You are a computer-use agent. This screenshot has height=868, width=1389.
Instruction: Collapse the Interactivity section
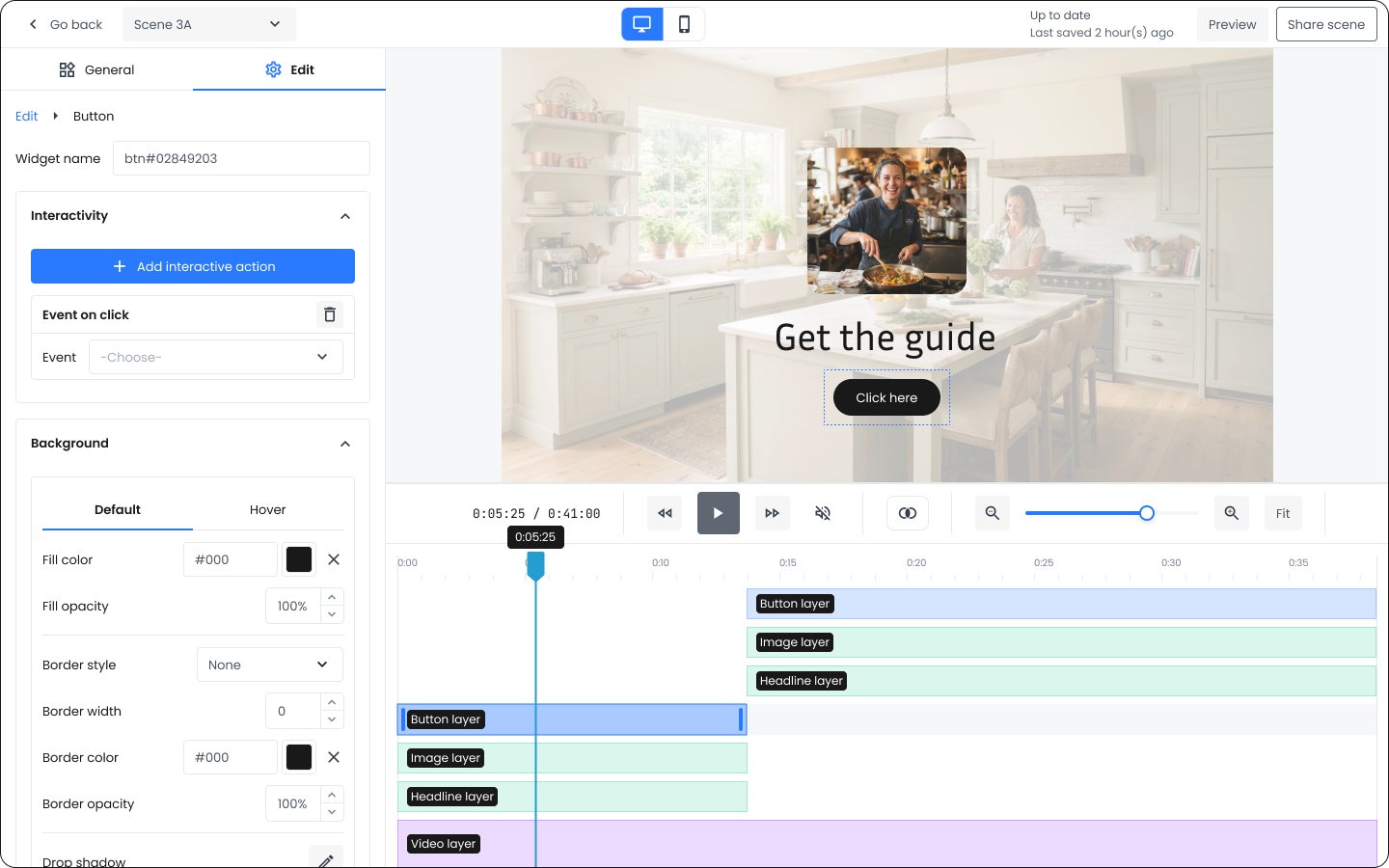345,216
